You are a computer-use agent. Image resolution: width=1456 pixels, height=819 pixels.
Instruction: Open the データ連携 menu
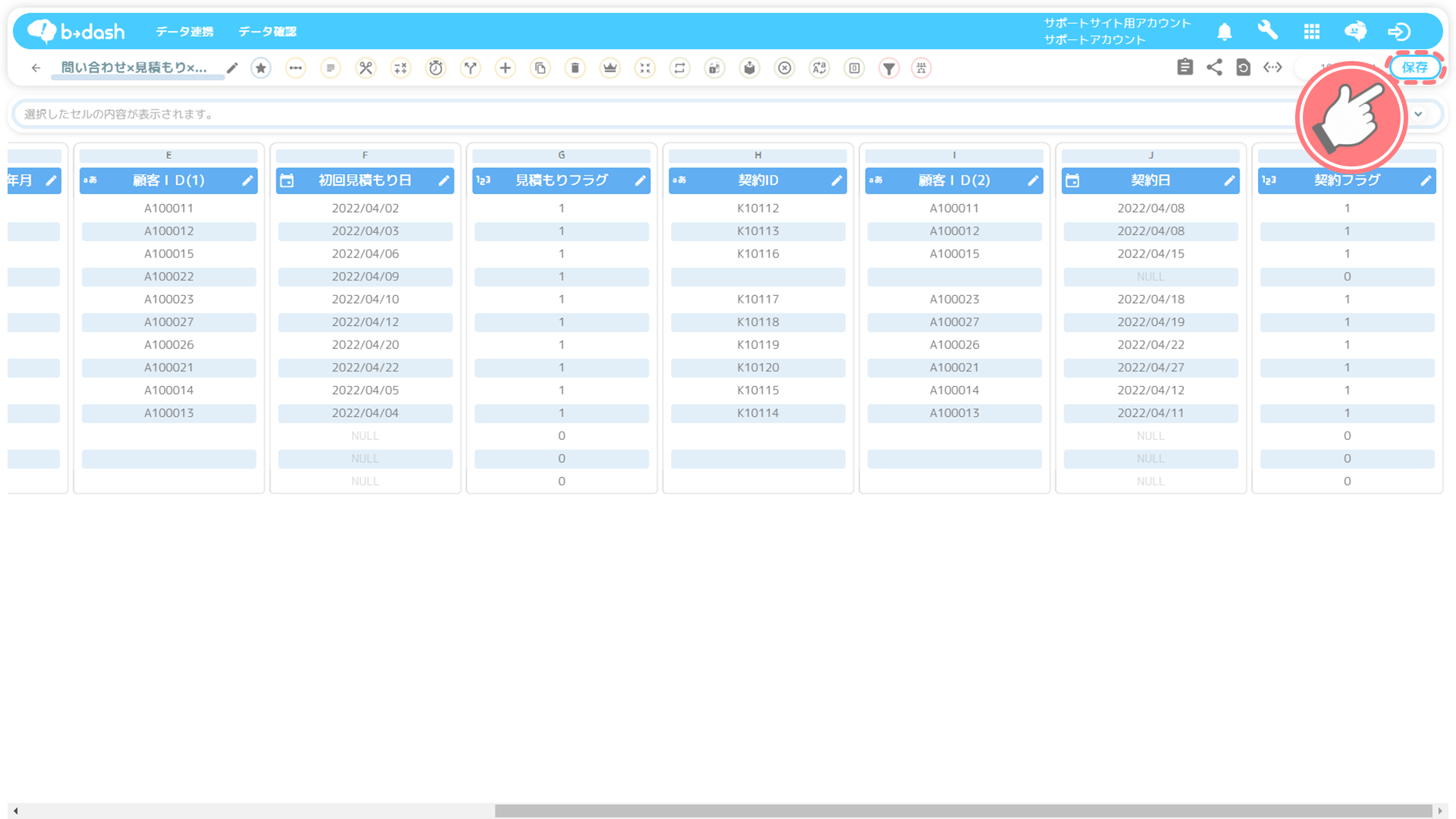click(185, 32)
